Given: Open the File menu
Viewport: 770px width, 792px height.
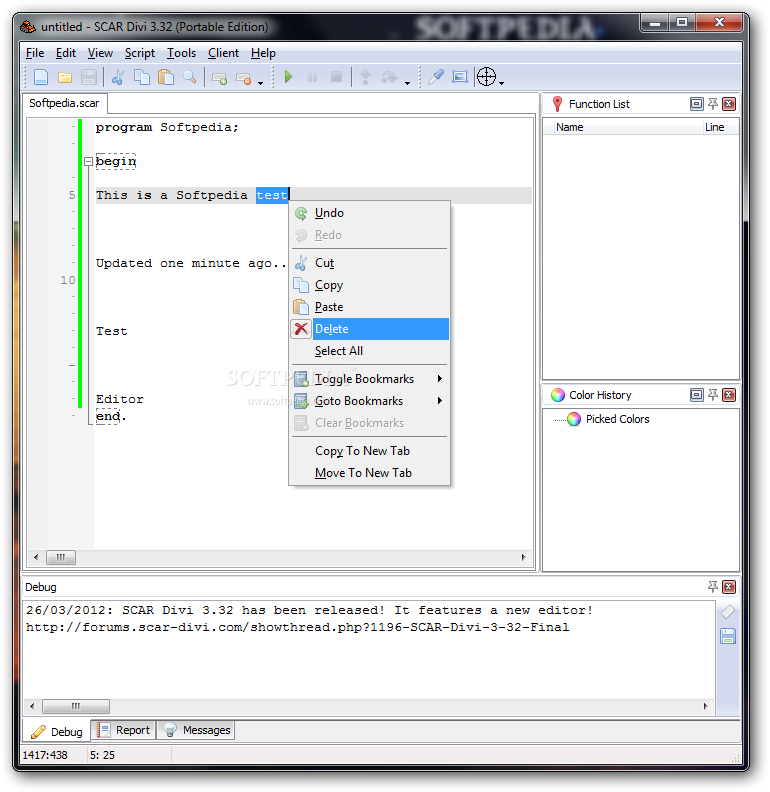Looking at the screenshot, I should (35, 53).
